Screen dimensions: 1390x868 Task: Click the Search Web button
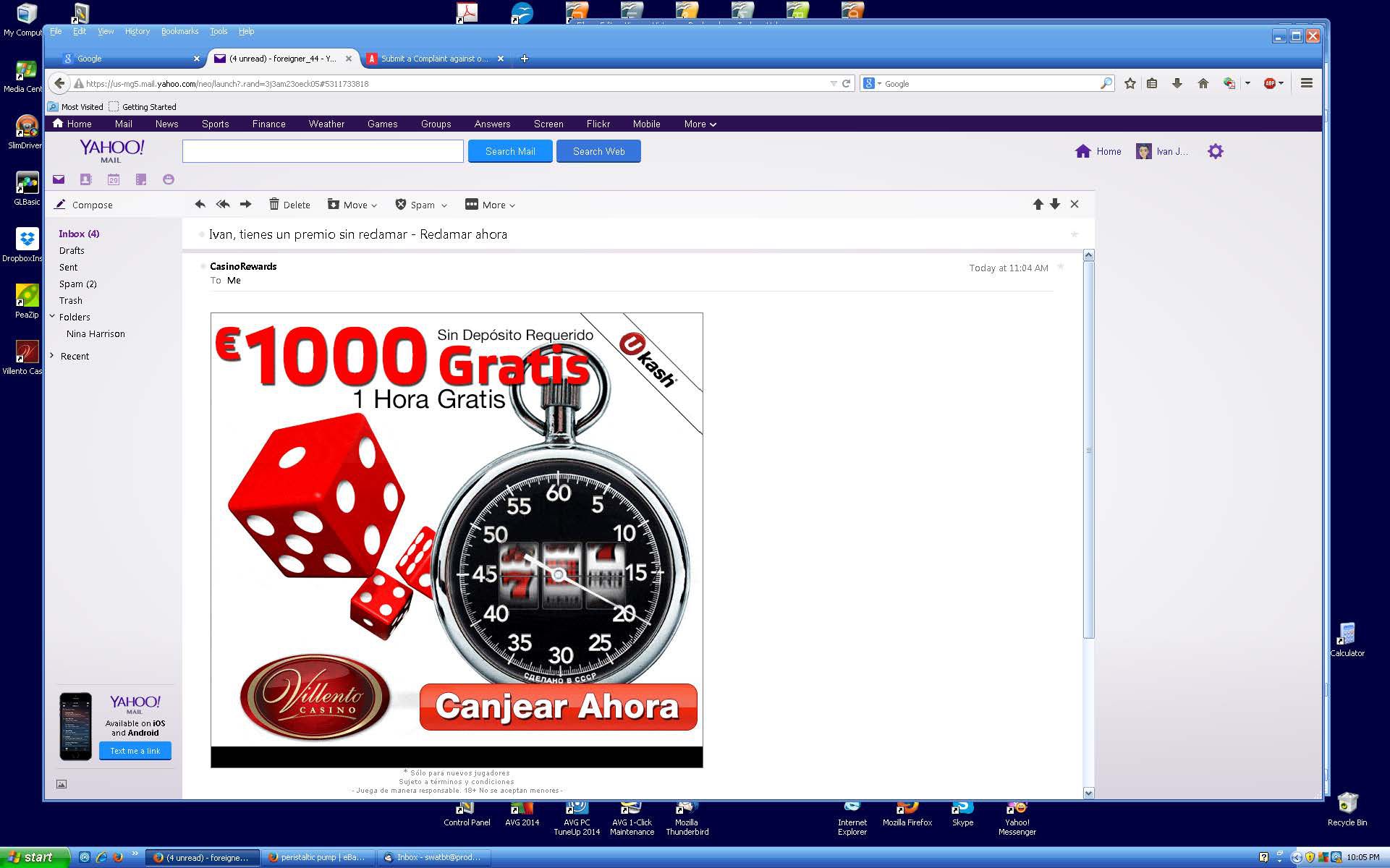pyautogui.click(x=598, y=151)
